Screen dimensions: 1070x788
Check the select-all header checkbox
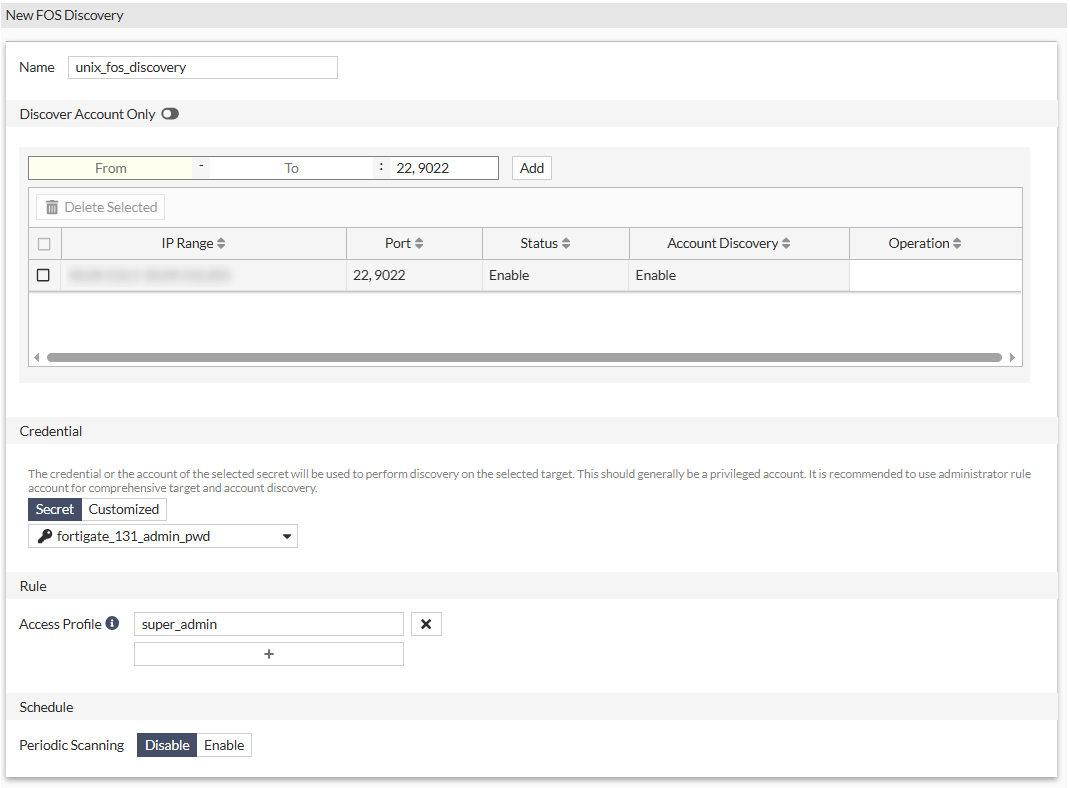(44, 244)
